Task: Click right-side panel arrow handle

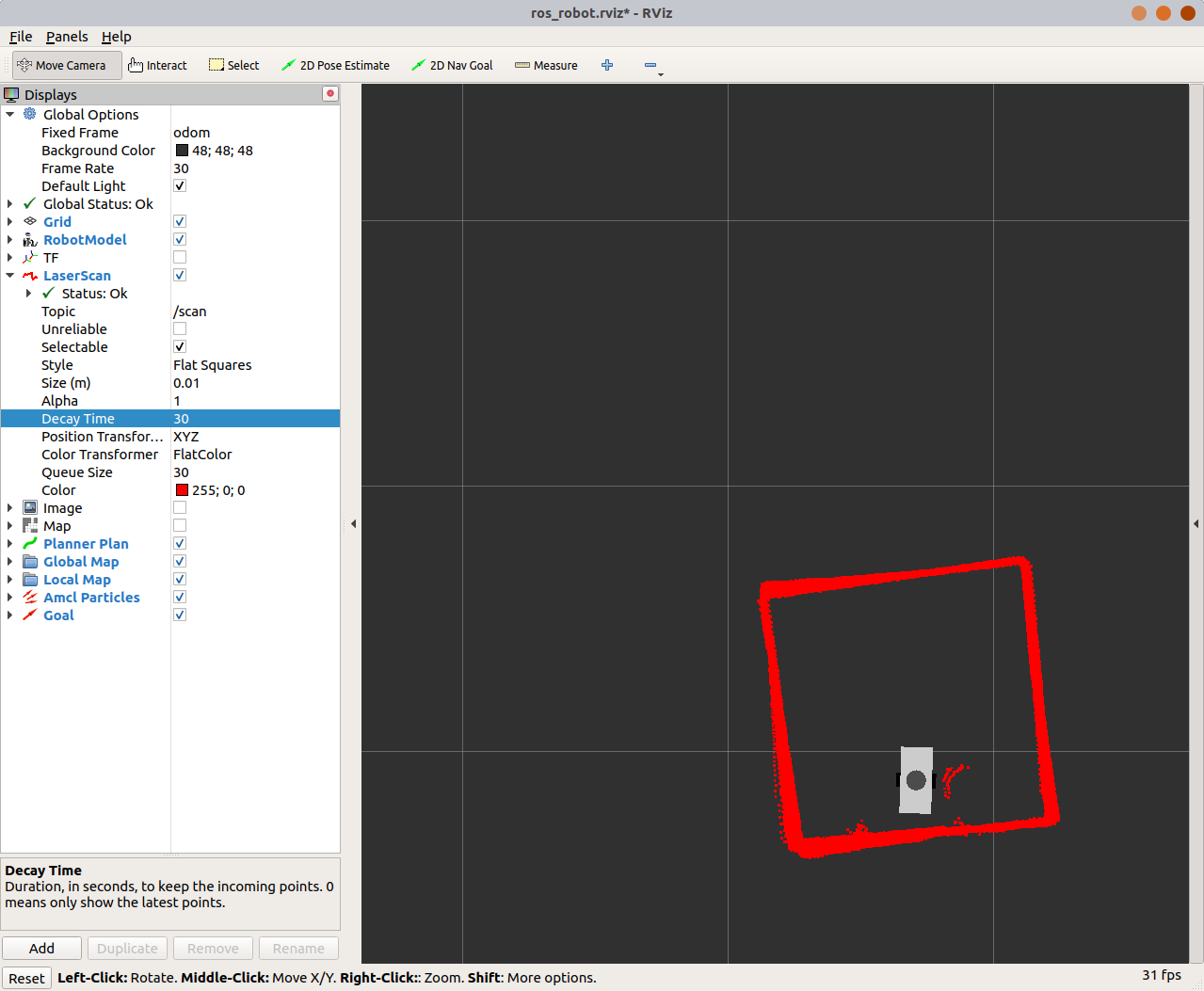Action: click(1196, 523)
